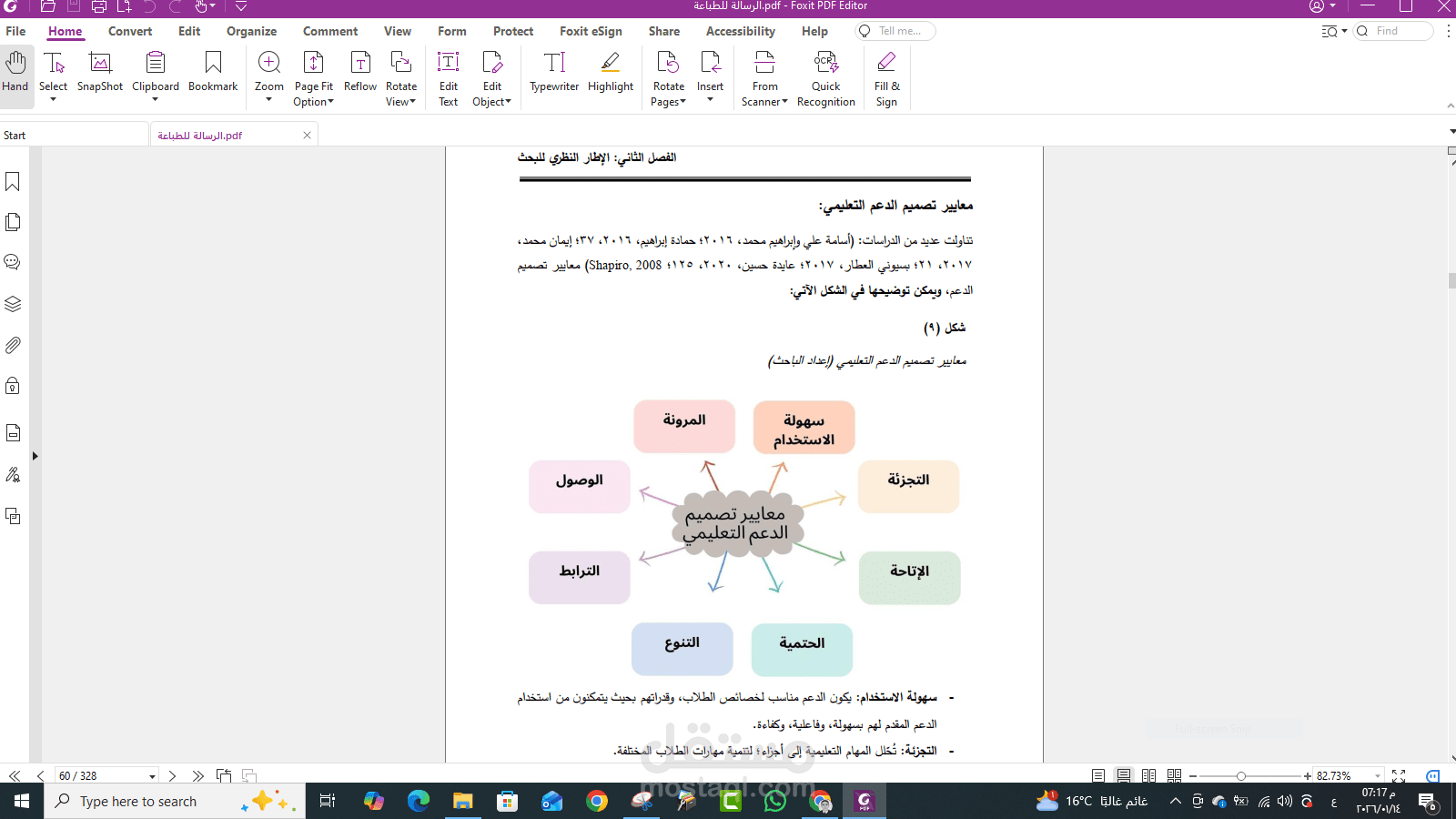Image resolution: width=1456 pixels, height=819 pixels.
Task: Open Fill & Sign
Action: [887, 78]
